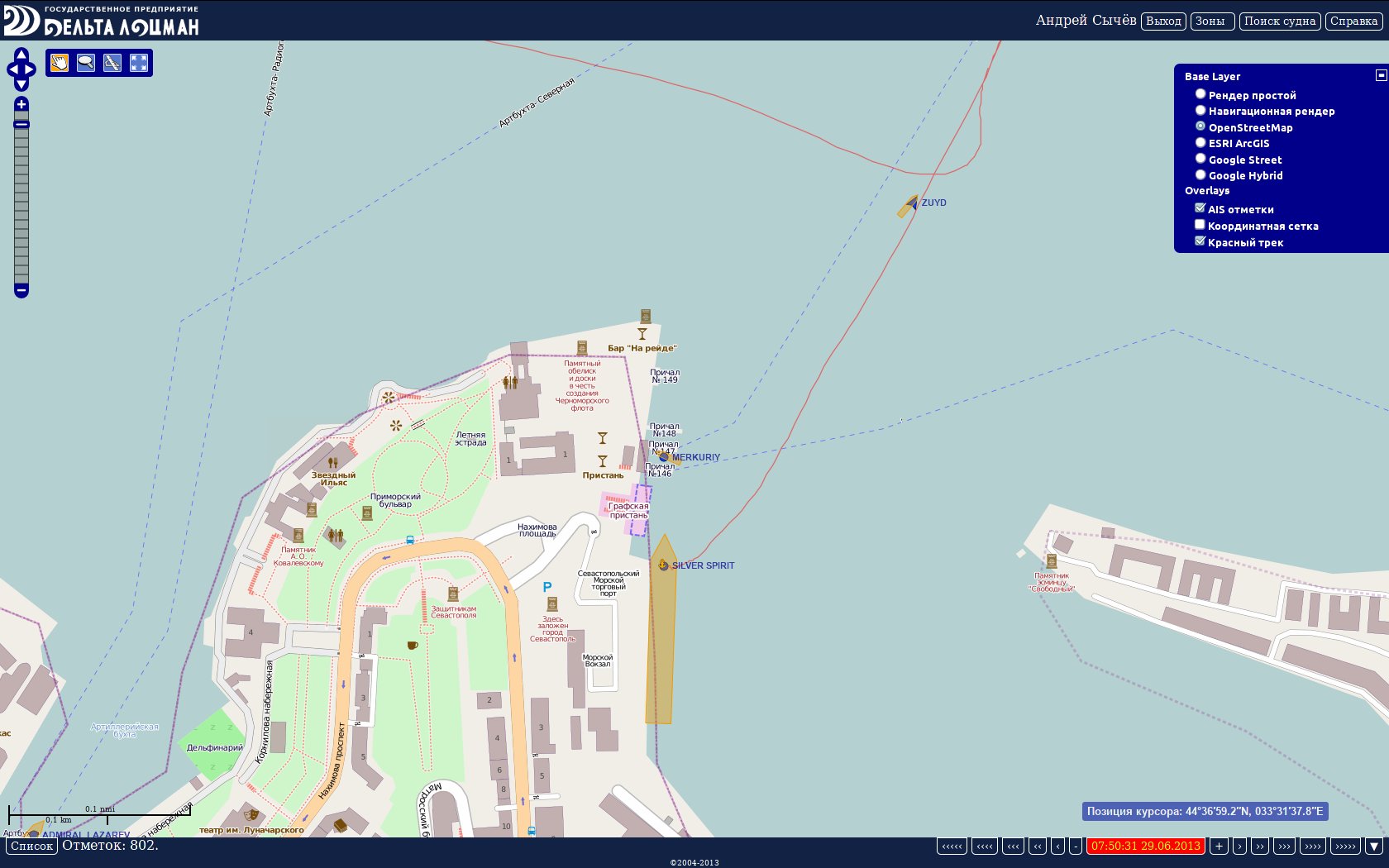This screenshot has width=1389, height=868.
Task: Click the zoom to full extent icon
Action: click(x=139, y=63)
